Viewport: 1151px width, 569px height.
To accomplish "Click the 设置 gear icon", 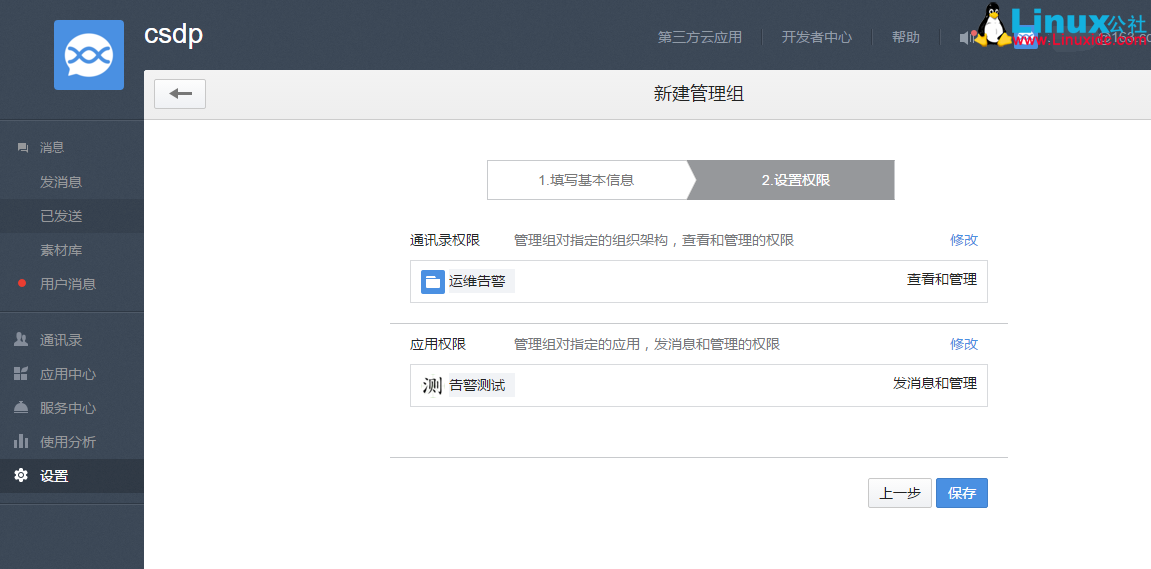I will 21,476.
